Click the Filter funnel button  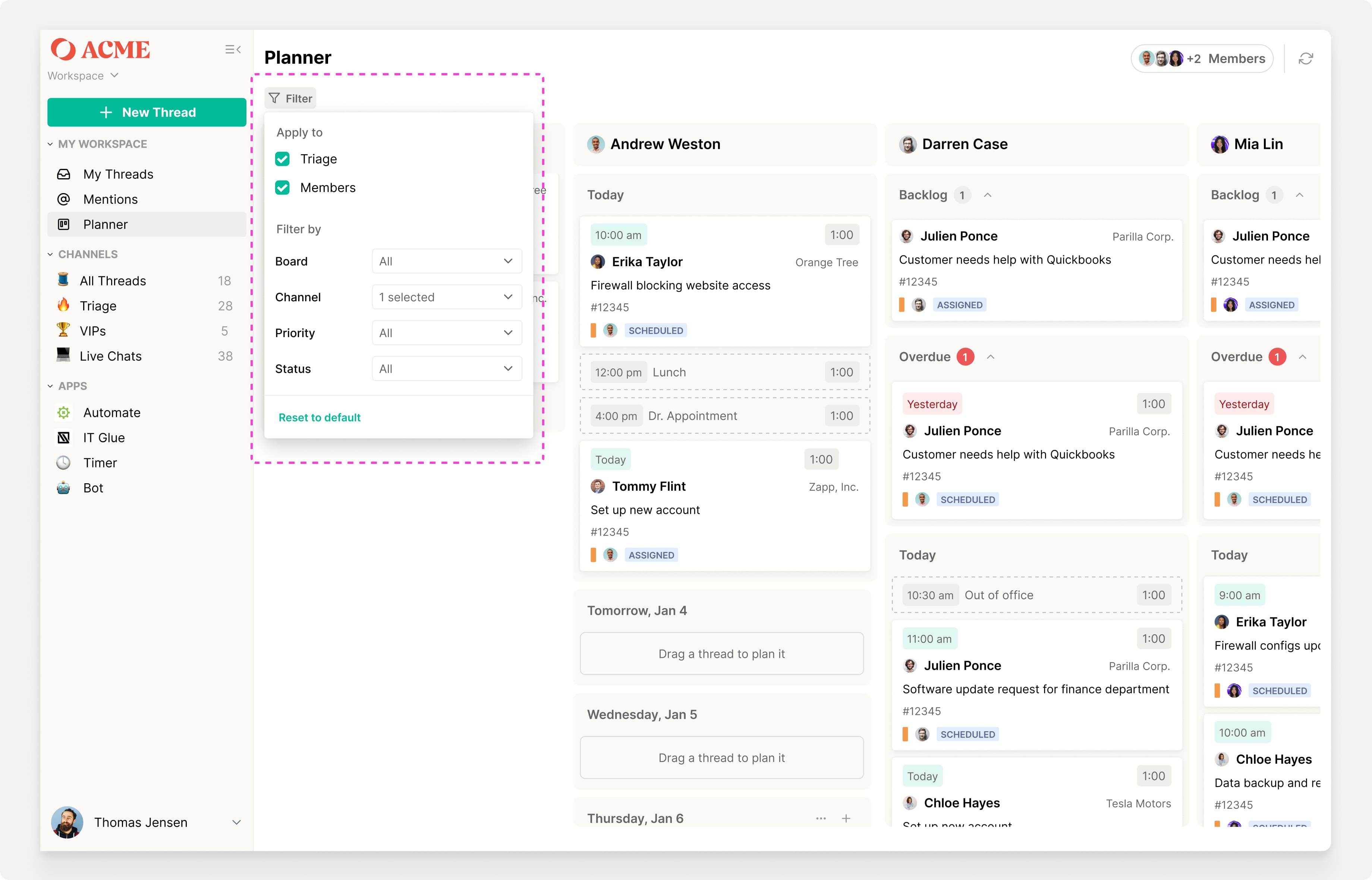[x=290, y=98]
